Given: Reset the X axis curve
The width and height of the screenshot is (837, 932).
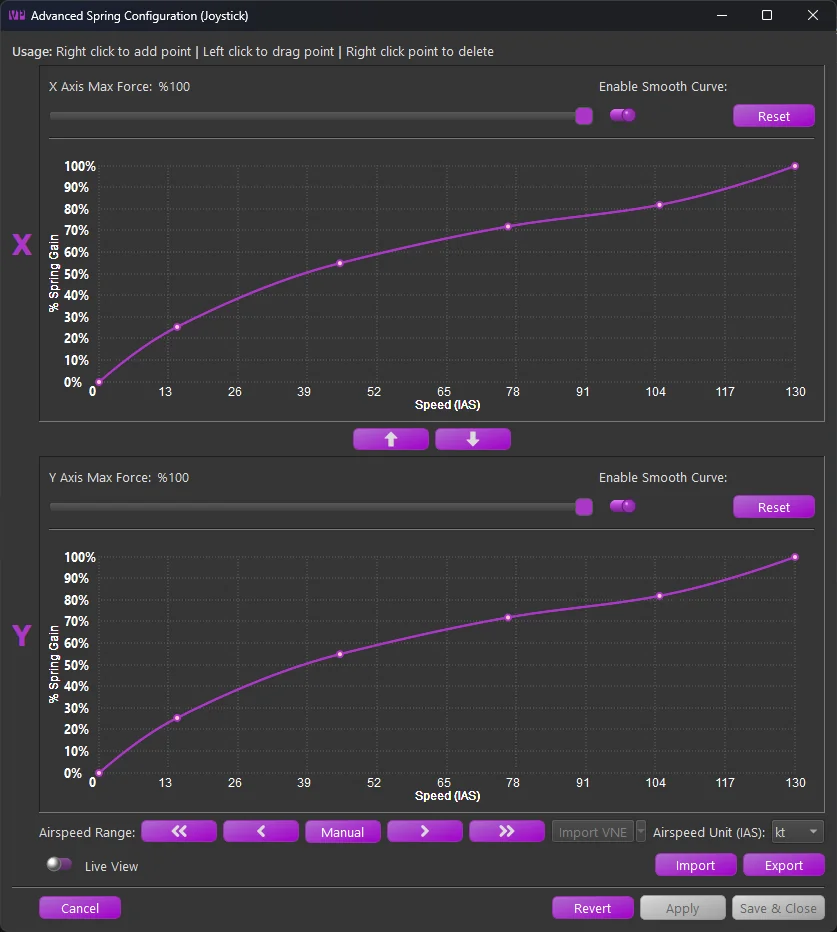Looking at the screenshot, I should [773, 116].
